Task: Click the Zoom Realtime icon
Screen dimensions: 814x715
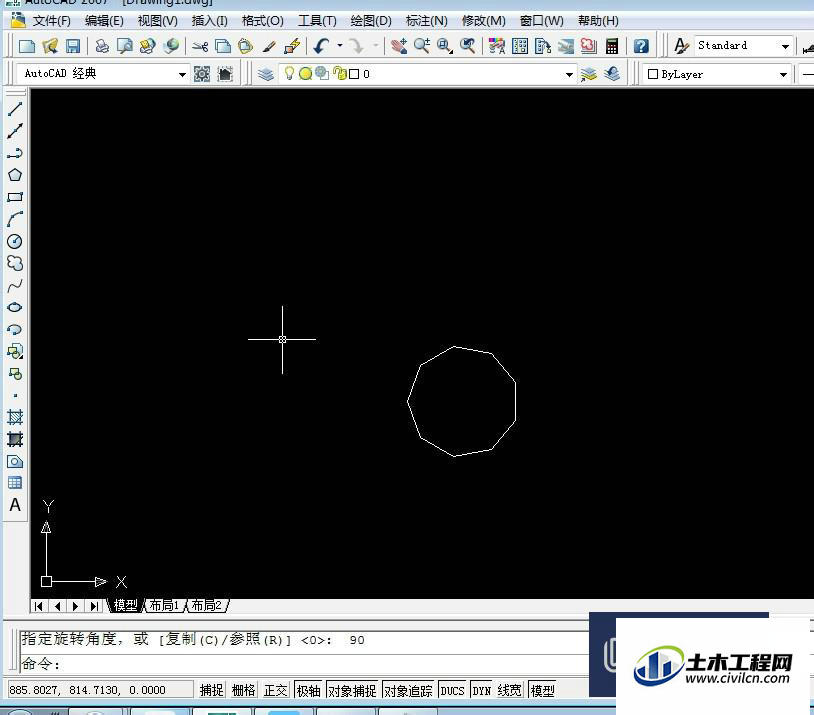Action: tap(422, 46)
